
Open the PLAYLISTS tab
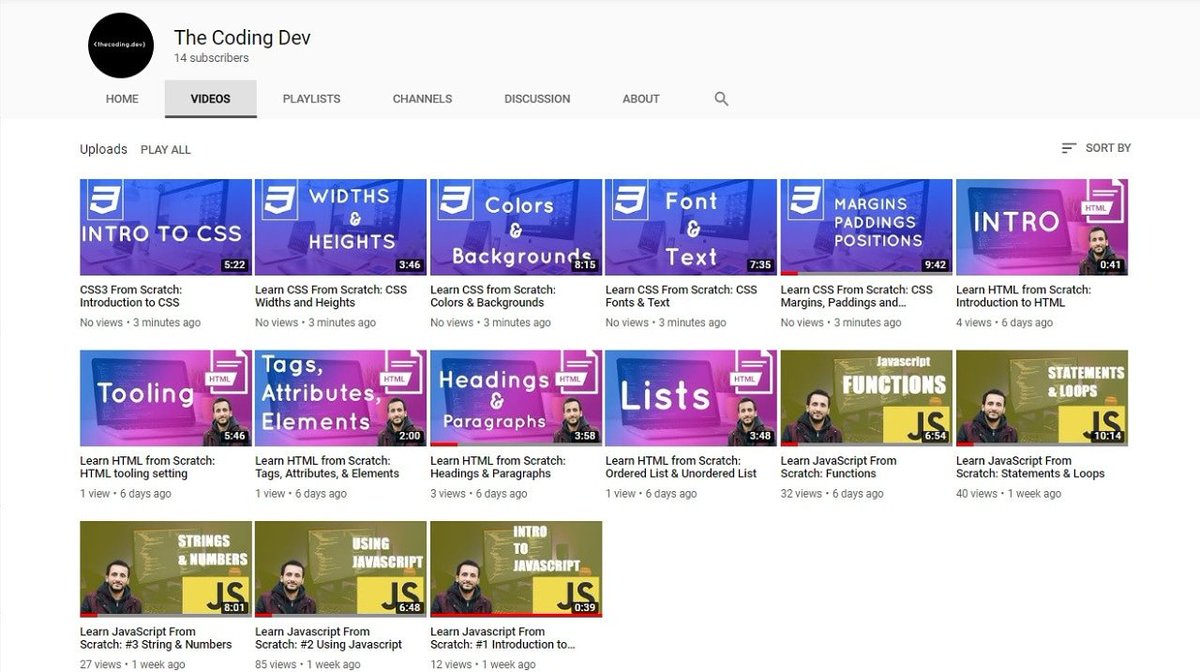tap(311, 99)
